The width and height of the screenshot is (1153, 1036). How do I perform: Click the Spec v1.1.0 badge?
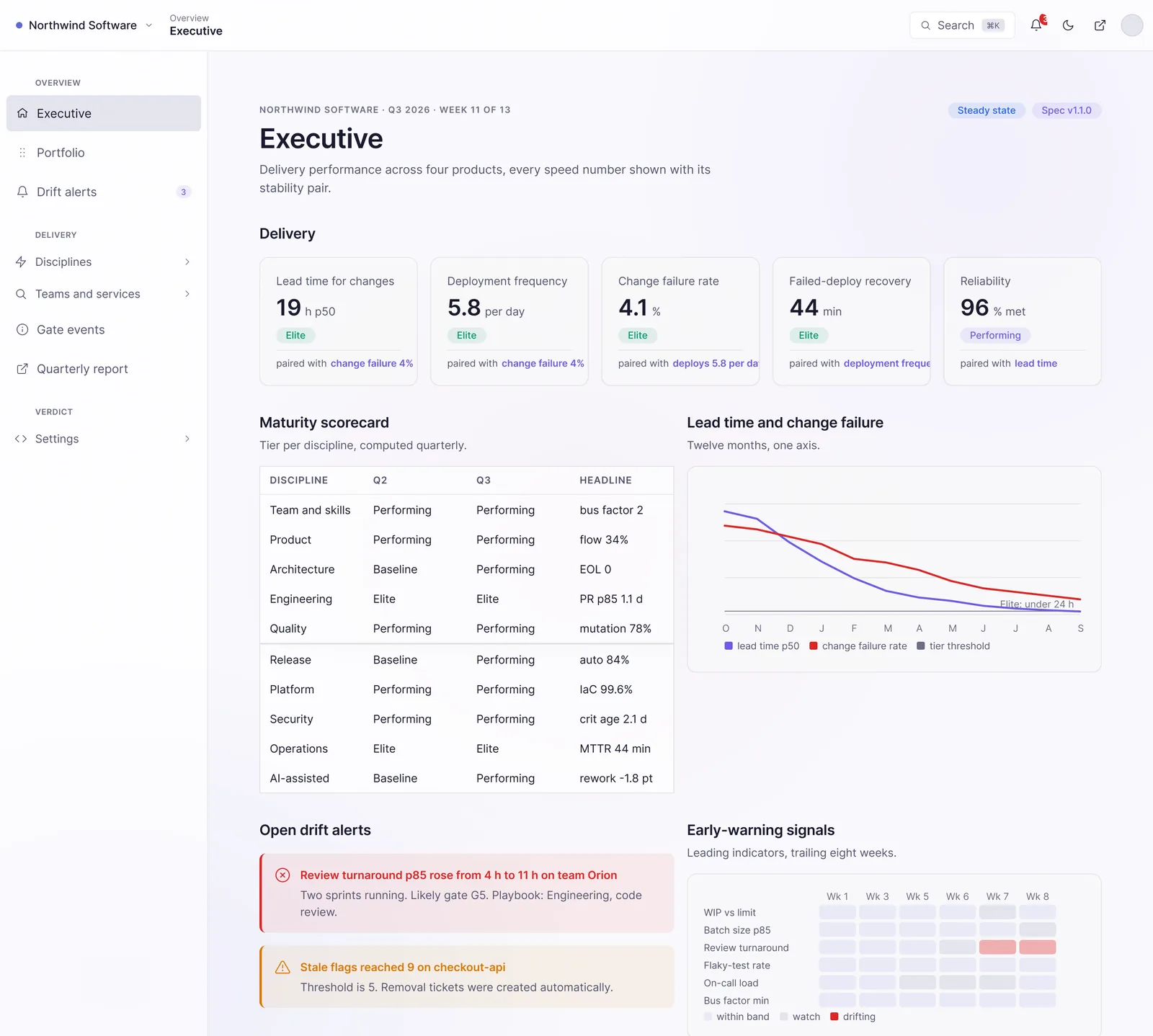[x=1067, y=110]
